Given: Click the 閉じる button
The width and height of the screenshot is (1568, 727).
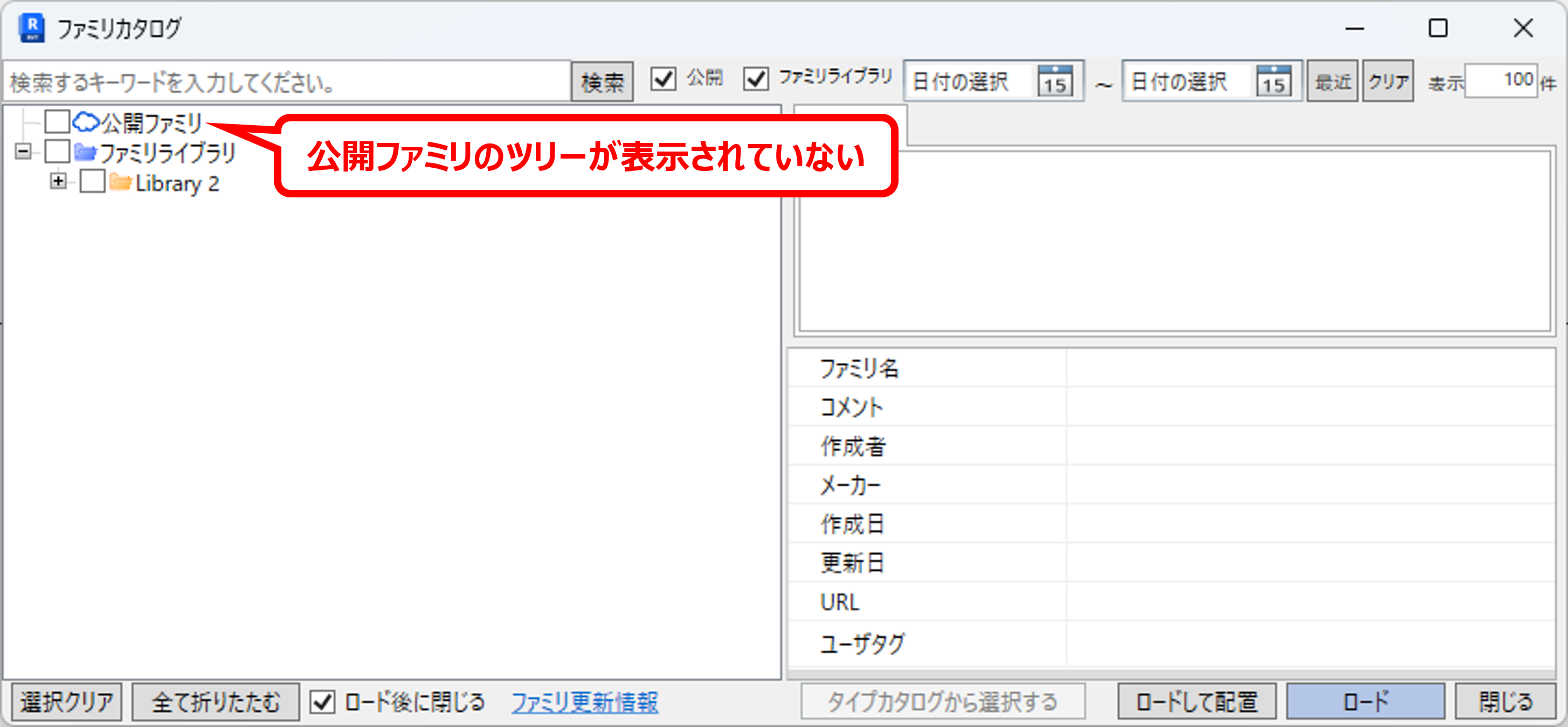Looking at the screenshot, I should click(x=1505, y=702).
